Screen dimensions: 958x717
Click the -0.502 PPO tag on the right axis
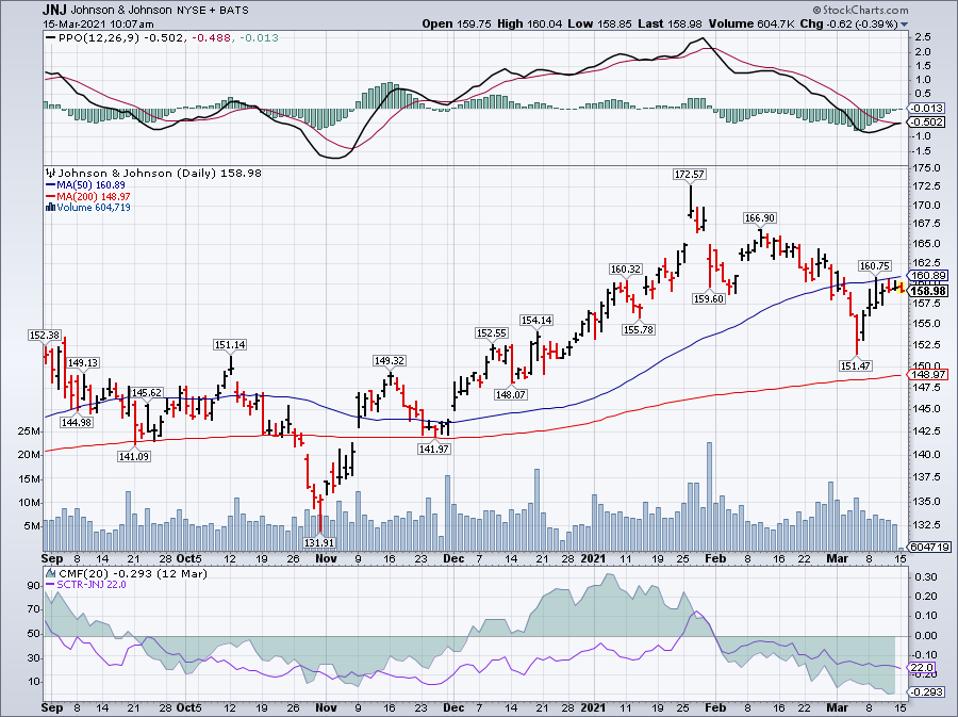(927, 122)
